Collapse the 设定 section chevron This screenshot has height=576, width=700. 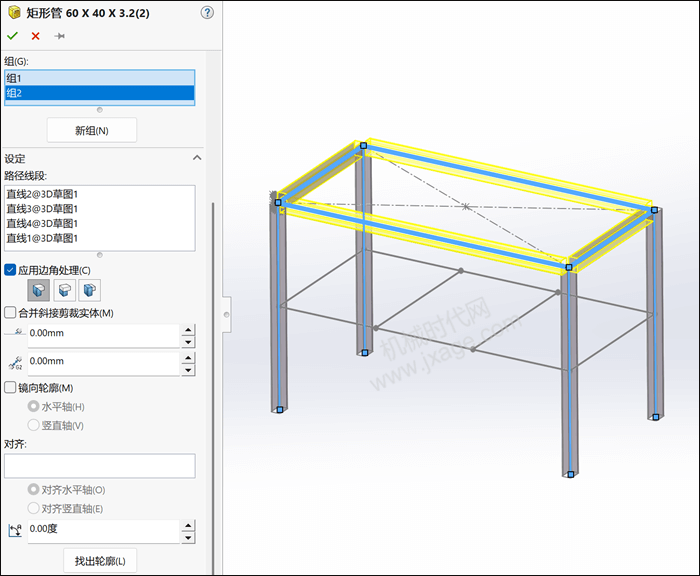[197, 158]
